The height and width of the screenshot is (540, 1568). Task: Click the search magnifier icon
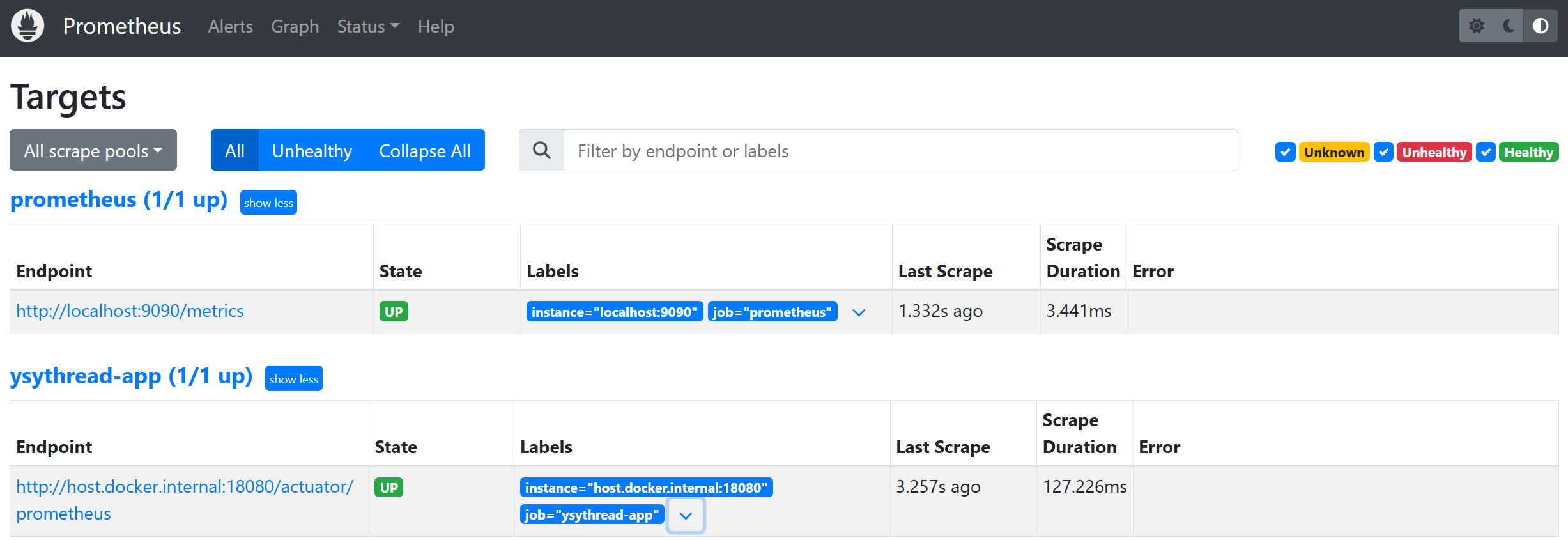(542, 150)
